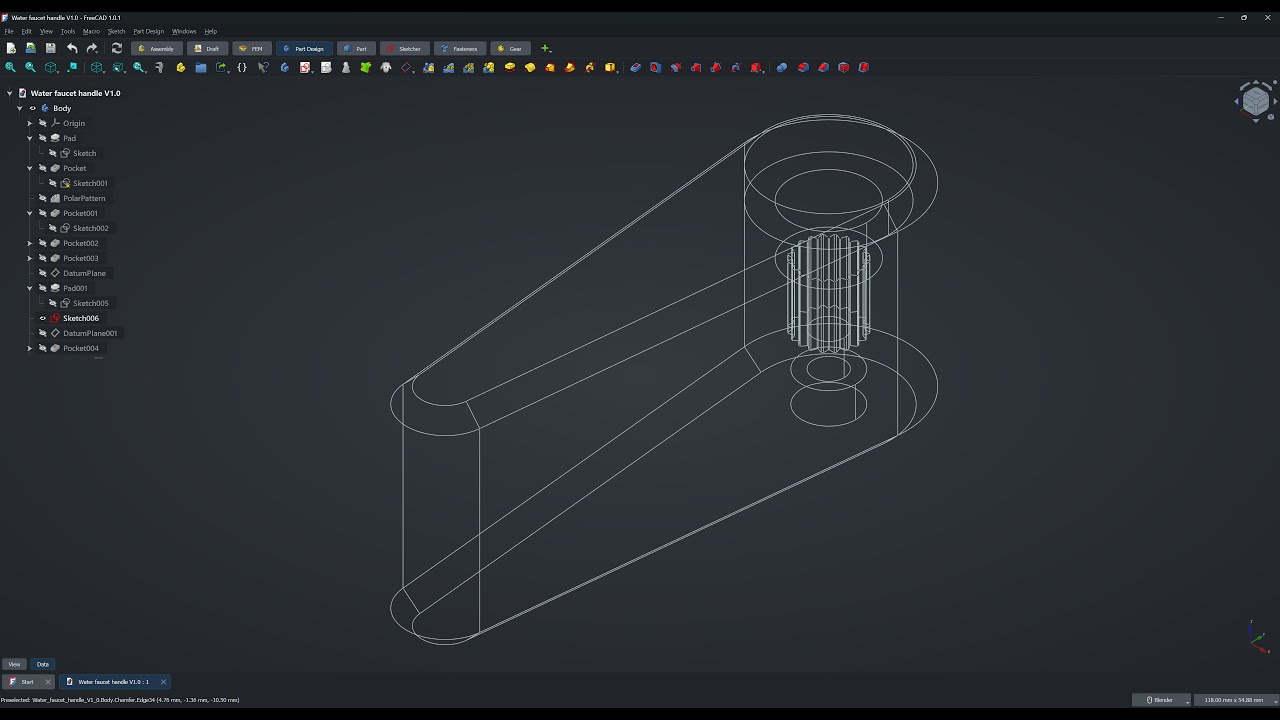Add a workbench with the green plus
The image size is (1280, 720).
click(x=545, y=48)
